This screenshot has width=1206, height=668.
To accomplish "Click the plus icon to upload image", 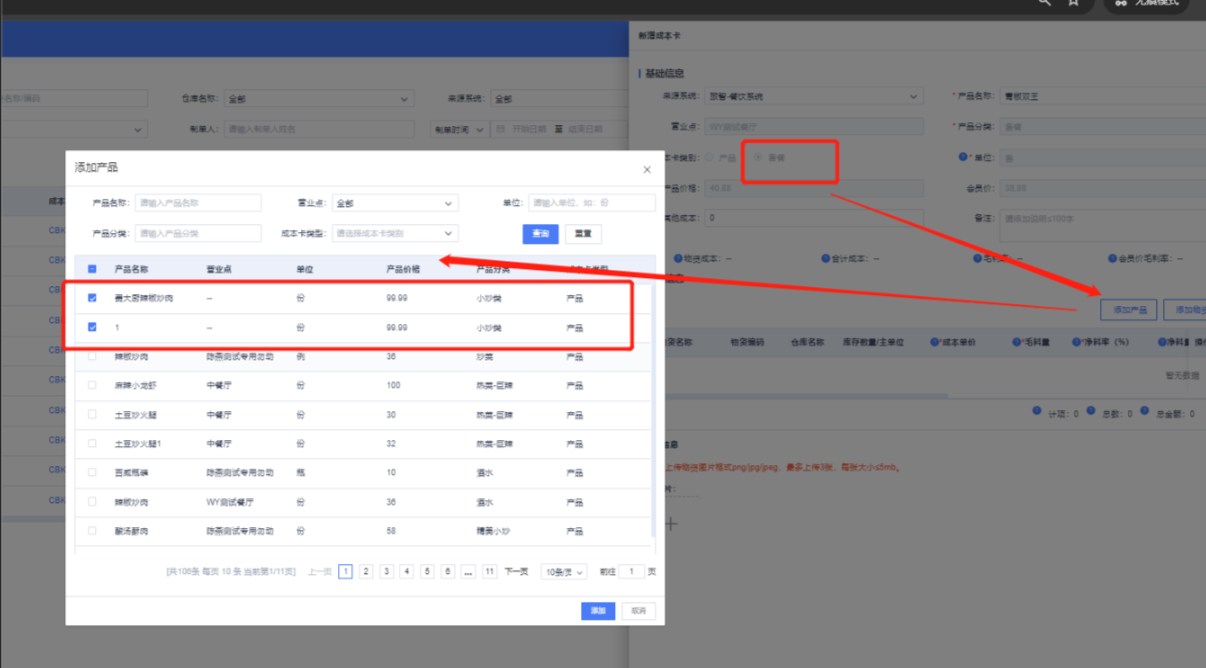I will click(671, 523).
